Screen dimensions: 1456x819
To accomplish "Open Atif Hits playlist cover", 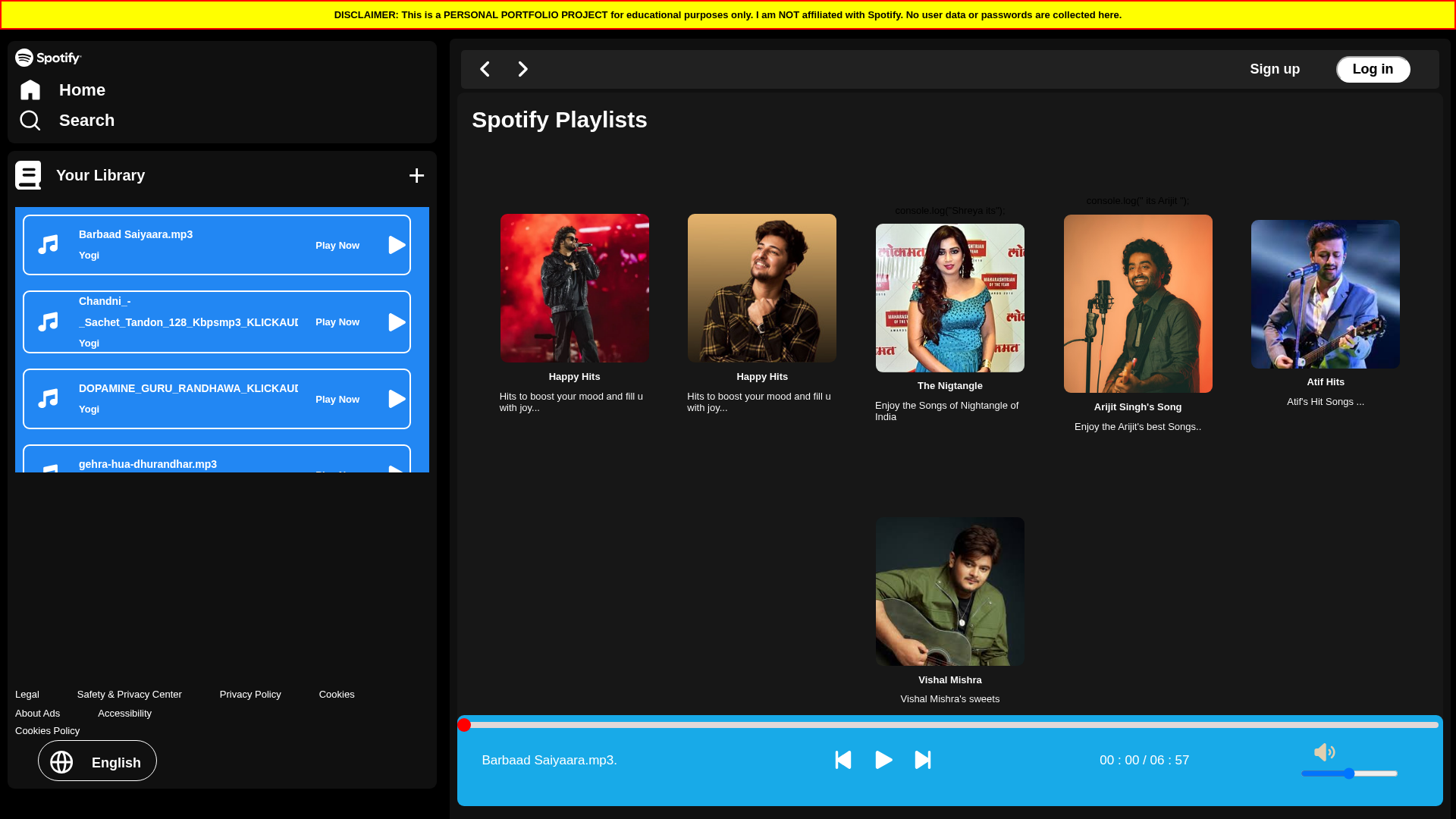I will [1326, 294].
